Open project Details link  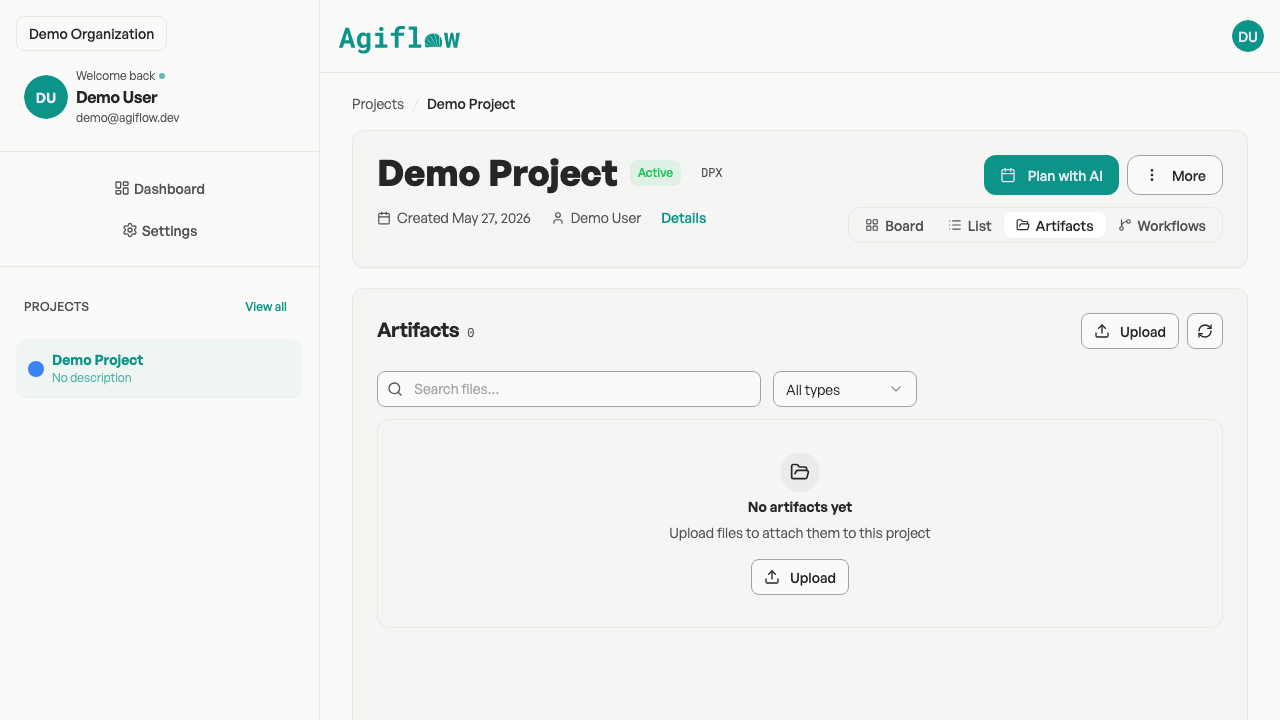684,218
